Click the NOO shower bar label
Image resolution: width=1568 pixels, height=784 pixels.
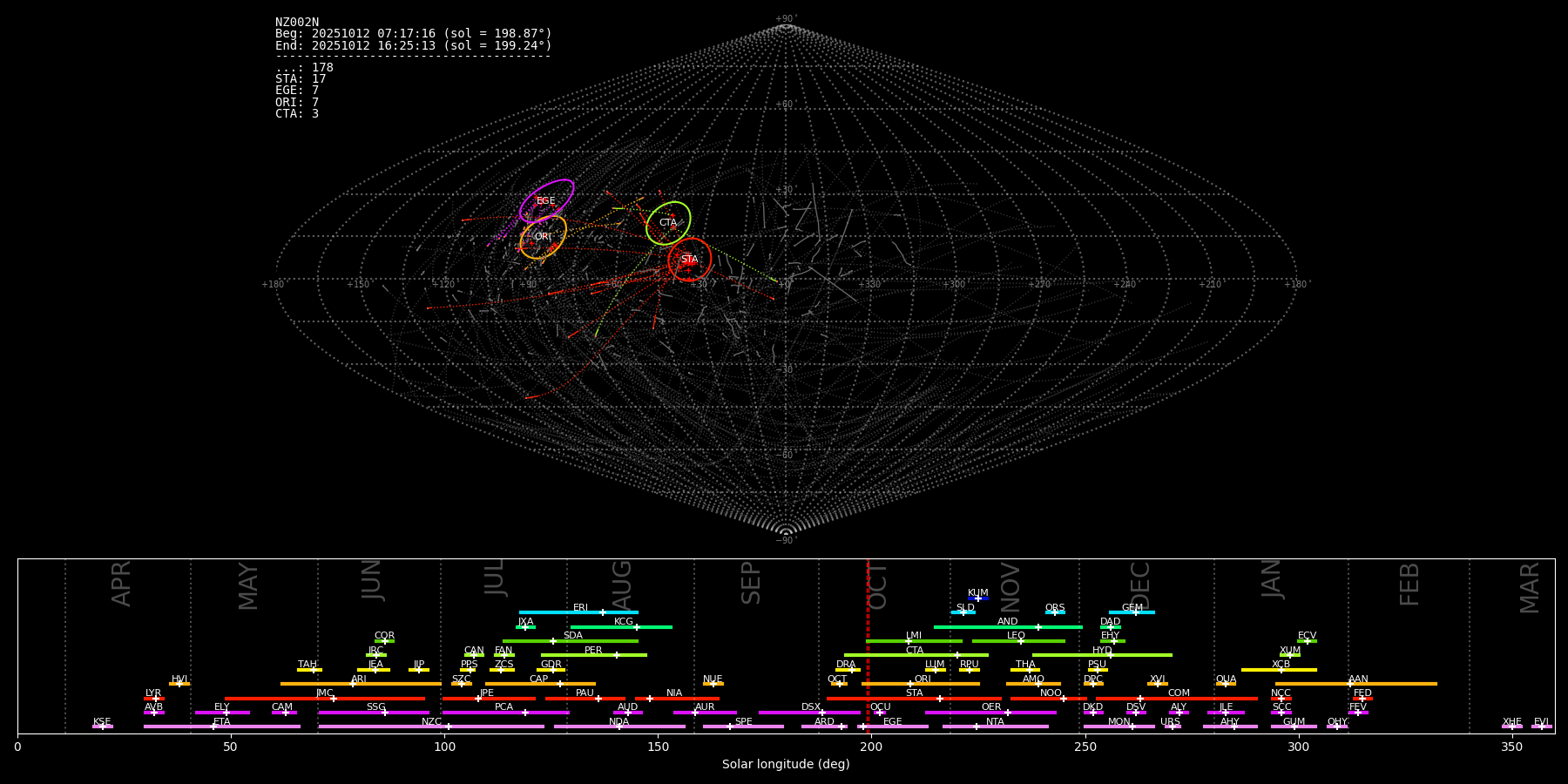pyautogui.click(x=1051, y=693)
